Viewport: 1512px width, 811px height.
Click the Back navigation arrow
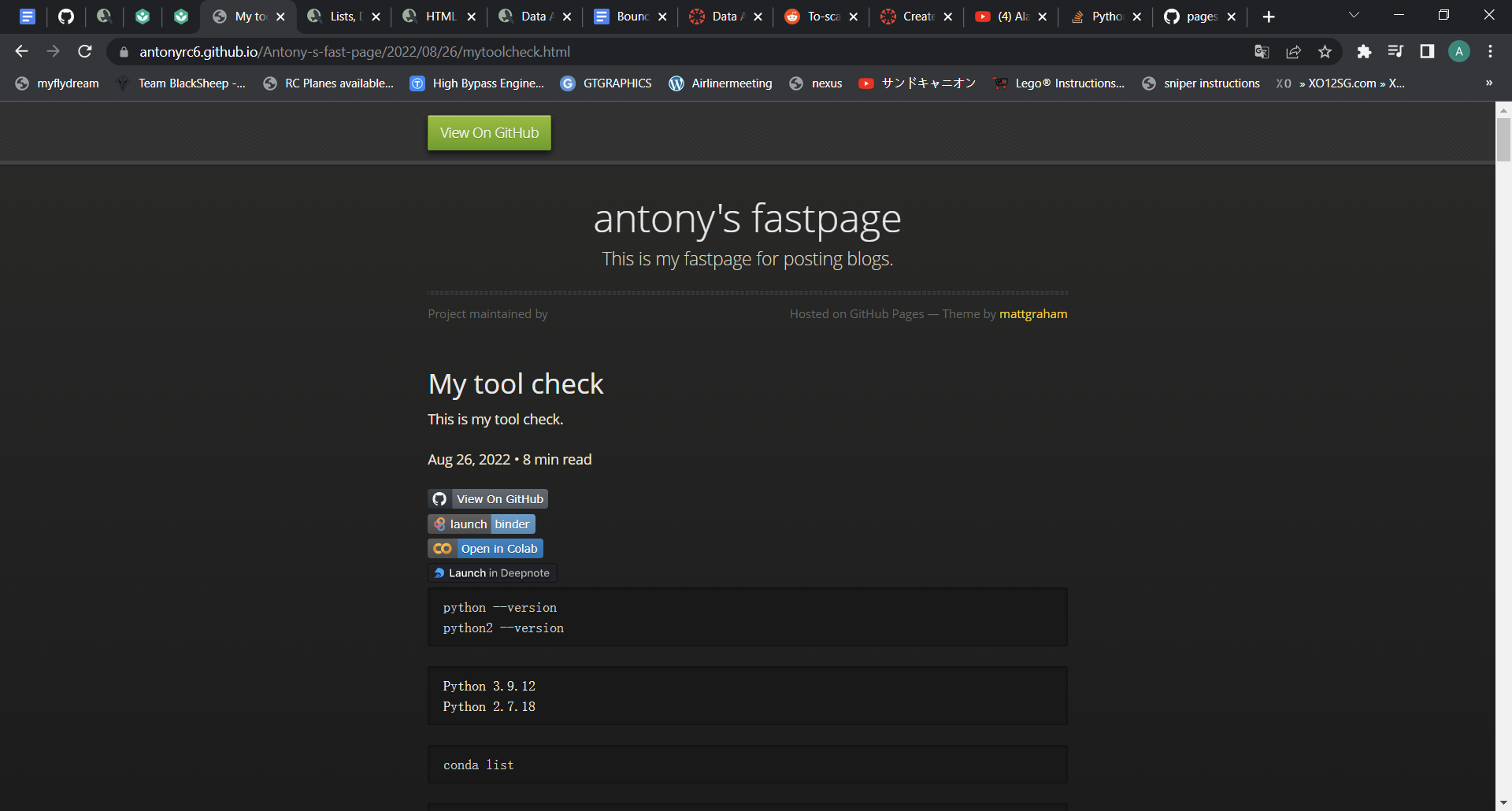[21, 51]
